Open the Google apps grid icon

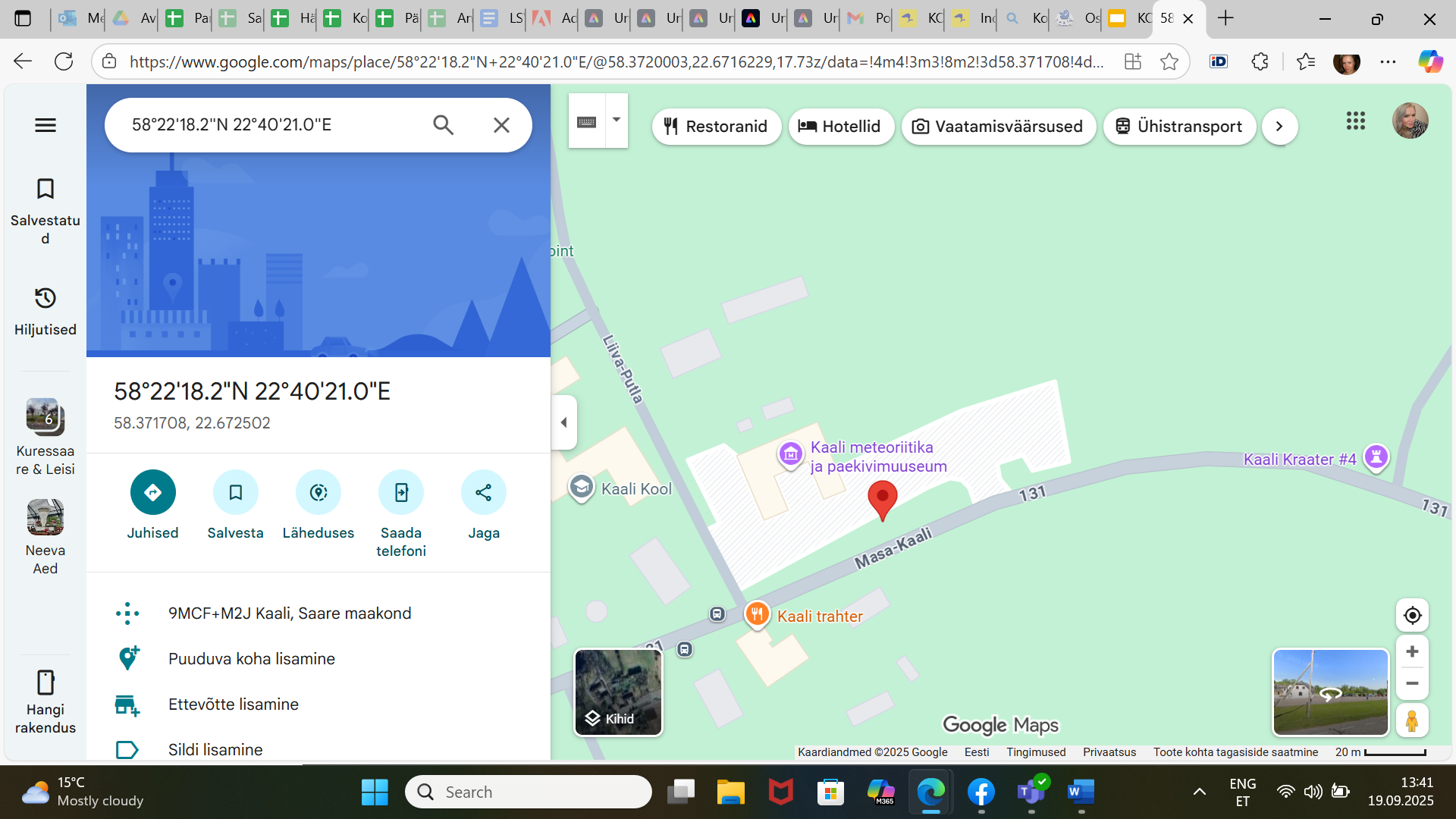tap(1355, 121)
